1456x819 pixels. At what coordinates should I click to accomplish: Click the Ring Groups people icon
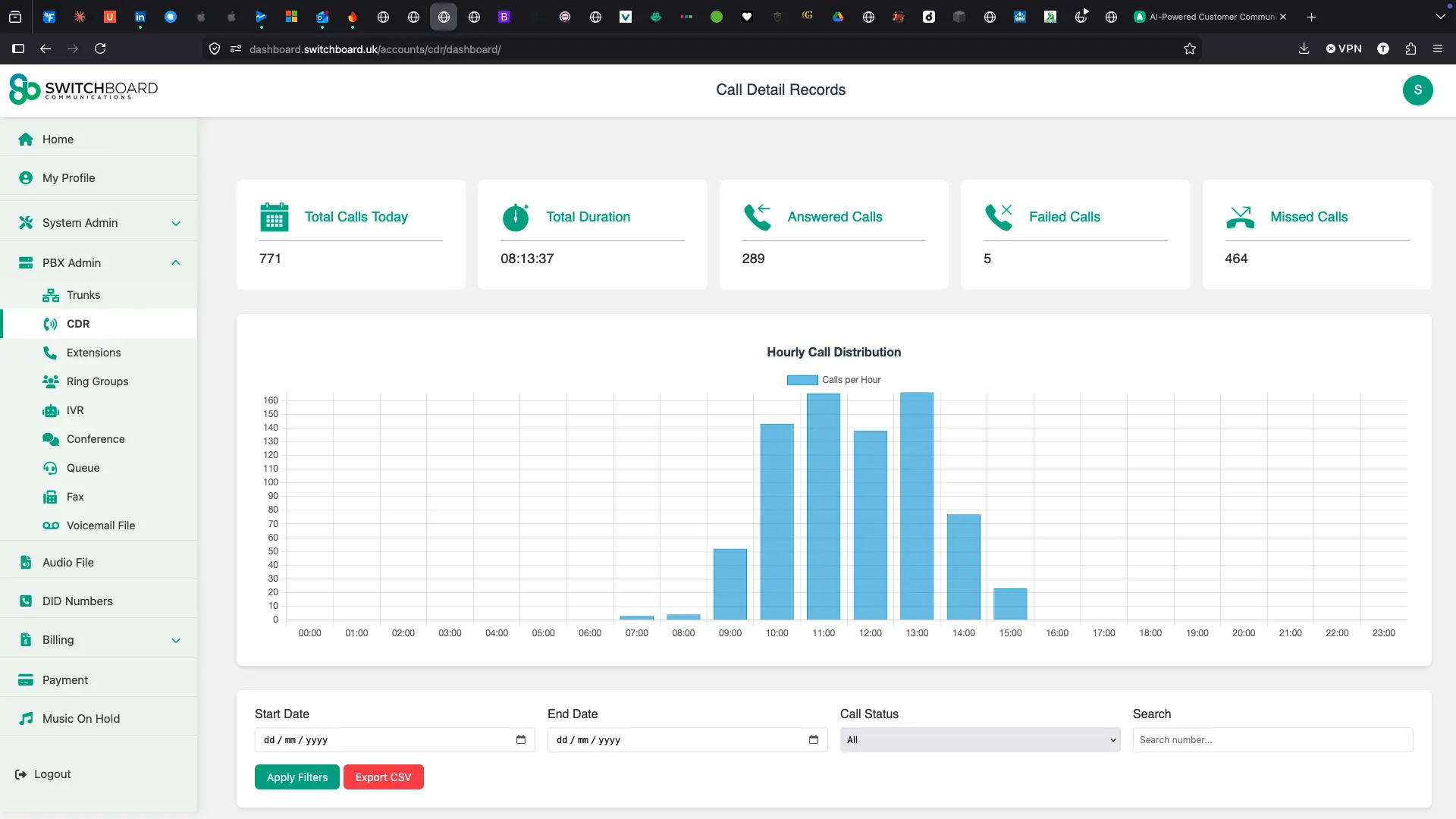pyautogui.click(x=51, y=381)
